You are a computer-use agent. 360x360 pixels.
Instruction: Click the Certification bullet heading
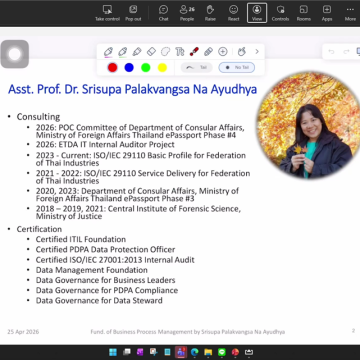pyautogui.click(x=39, y=229)
